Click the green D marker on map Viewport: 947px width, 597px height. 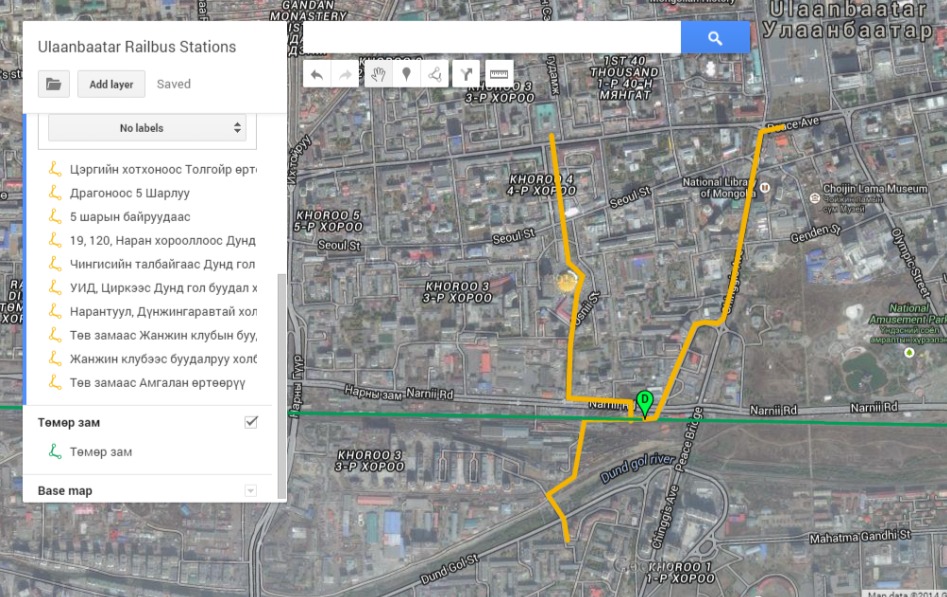[x=645, y=402]
